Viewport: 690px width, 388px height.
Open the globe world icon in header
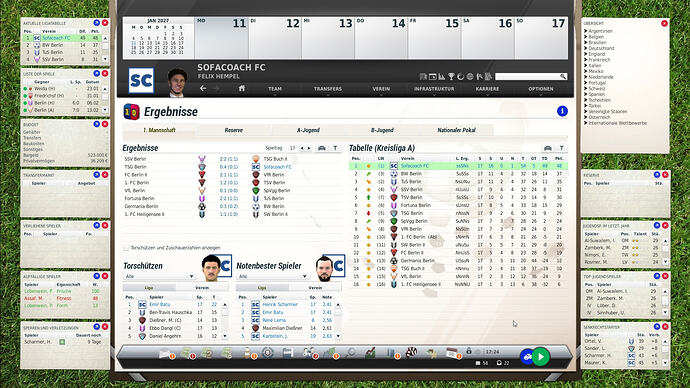pos(470,77)
